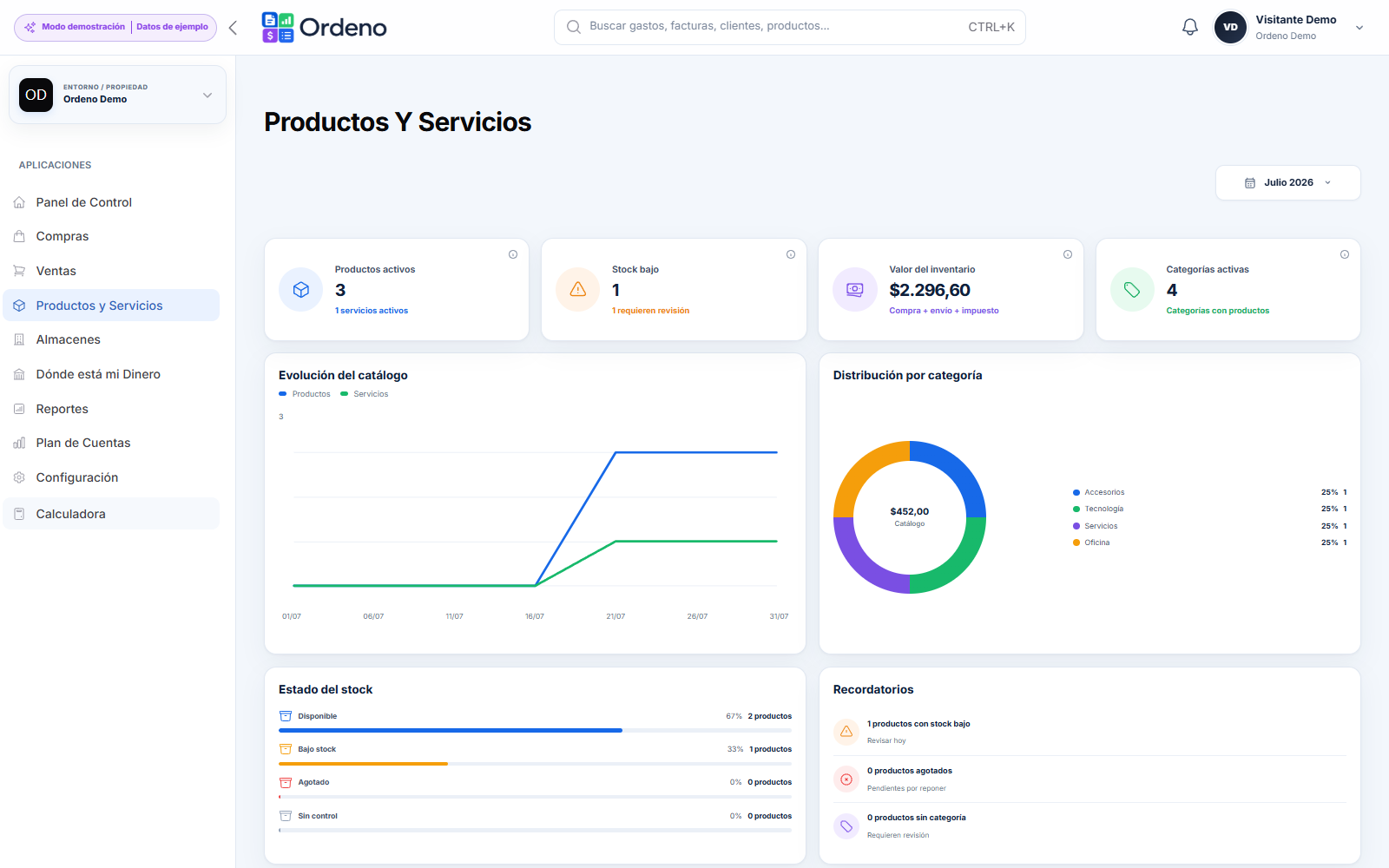Screen dimensions: 1389x868
Task: Open info icon on Stock bajo card
Action: click(x=791, y=254)
